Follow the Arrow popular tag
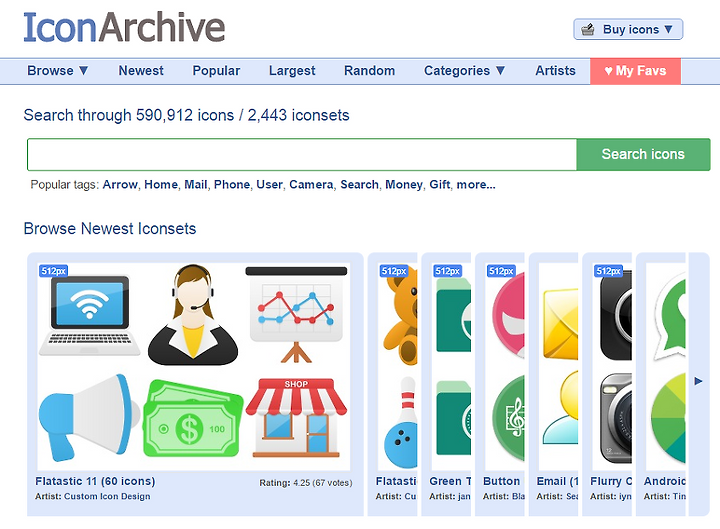 pos(120,185)
